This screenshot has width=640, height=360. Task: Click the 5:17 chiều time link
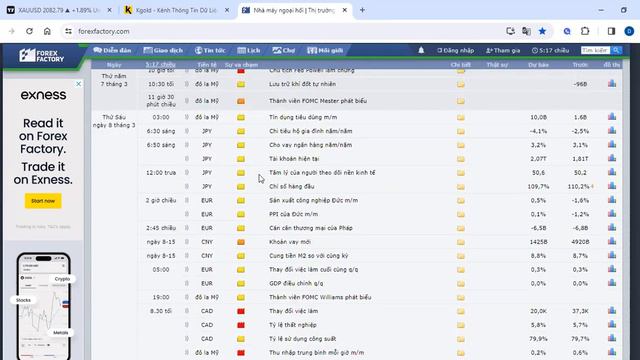click(551, 51)
